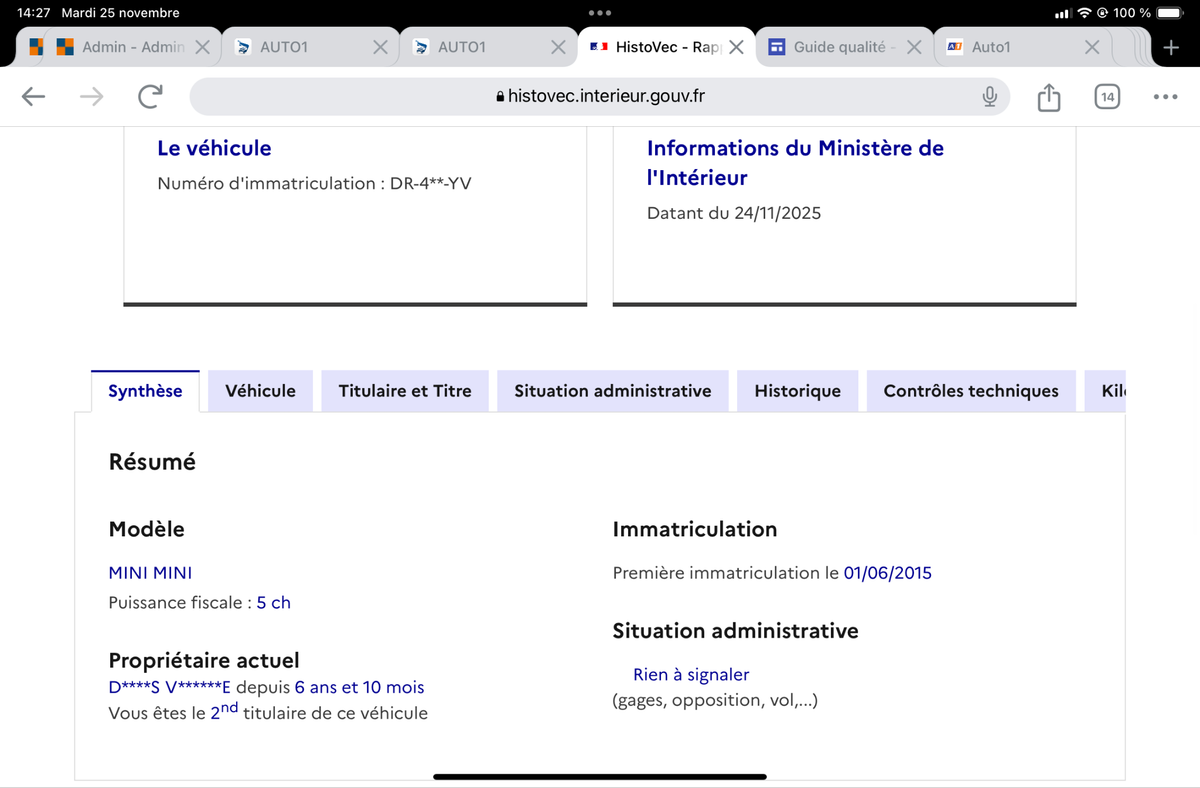Open the share sheet icon
Viewport: 1200px width, 788px height.
point(1048,97)
